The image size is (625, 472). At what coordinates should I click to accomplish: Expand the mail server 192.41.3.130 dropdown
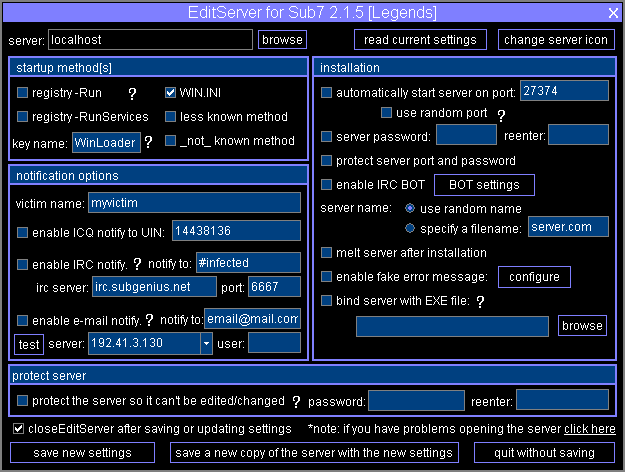206,344
